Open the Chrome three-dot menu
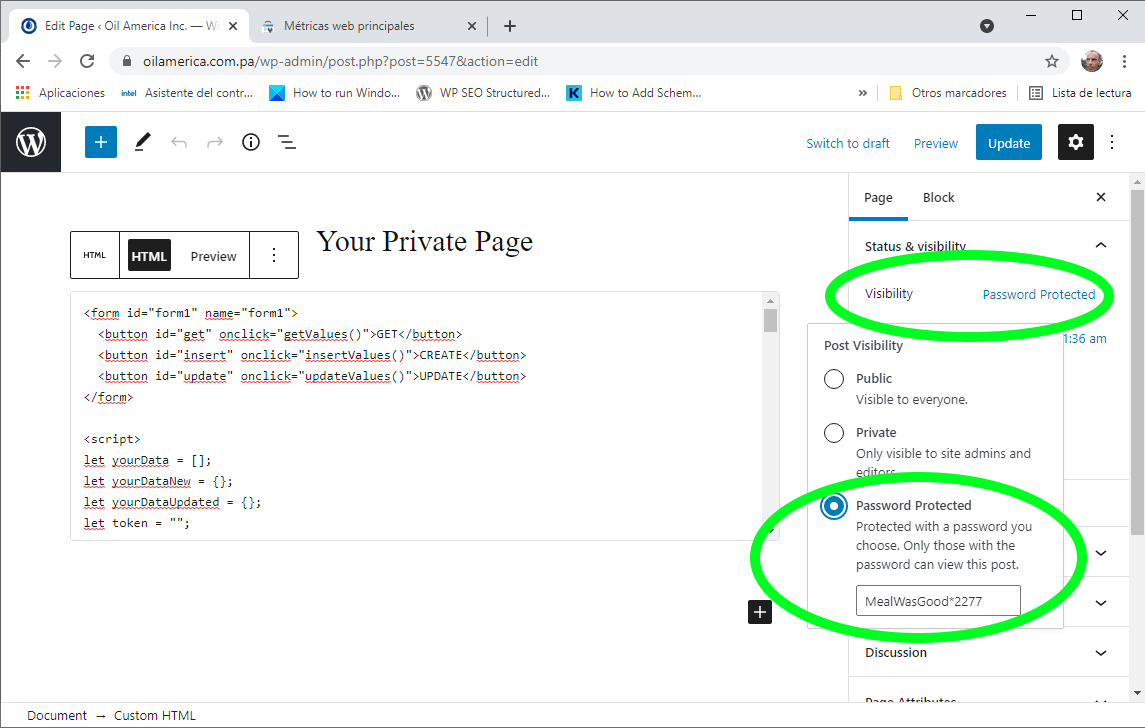The image size is (1145, 728). 1124,61
